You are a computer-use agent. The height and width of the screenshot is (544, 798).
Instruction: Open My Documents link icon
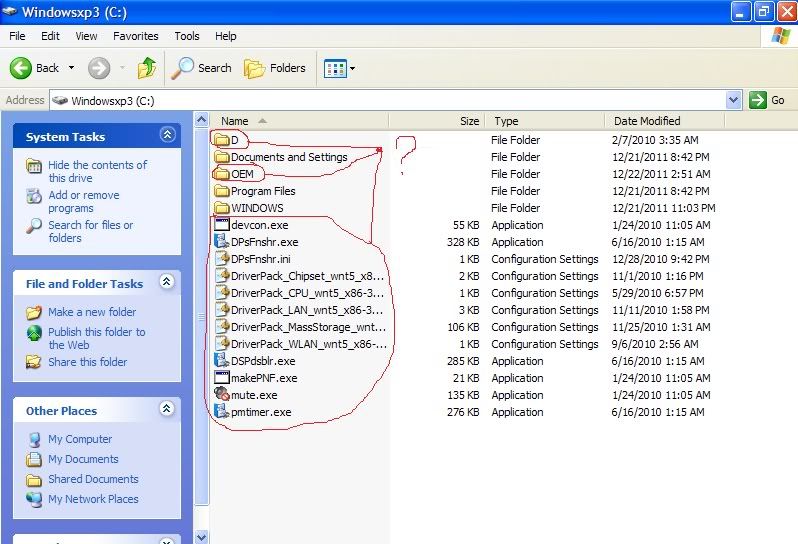[x=34, y=459]
